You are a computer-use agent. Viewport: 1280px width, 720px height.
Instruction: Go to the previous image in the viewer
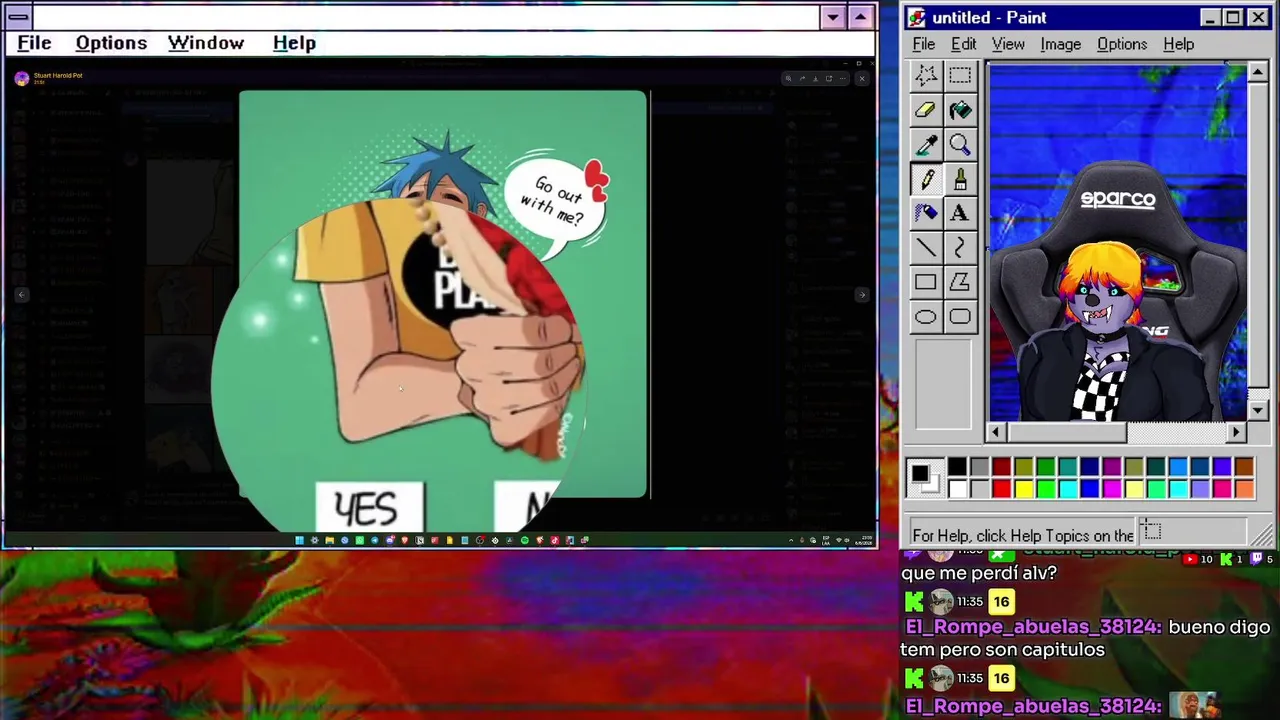[x=21, y=294]
